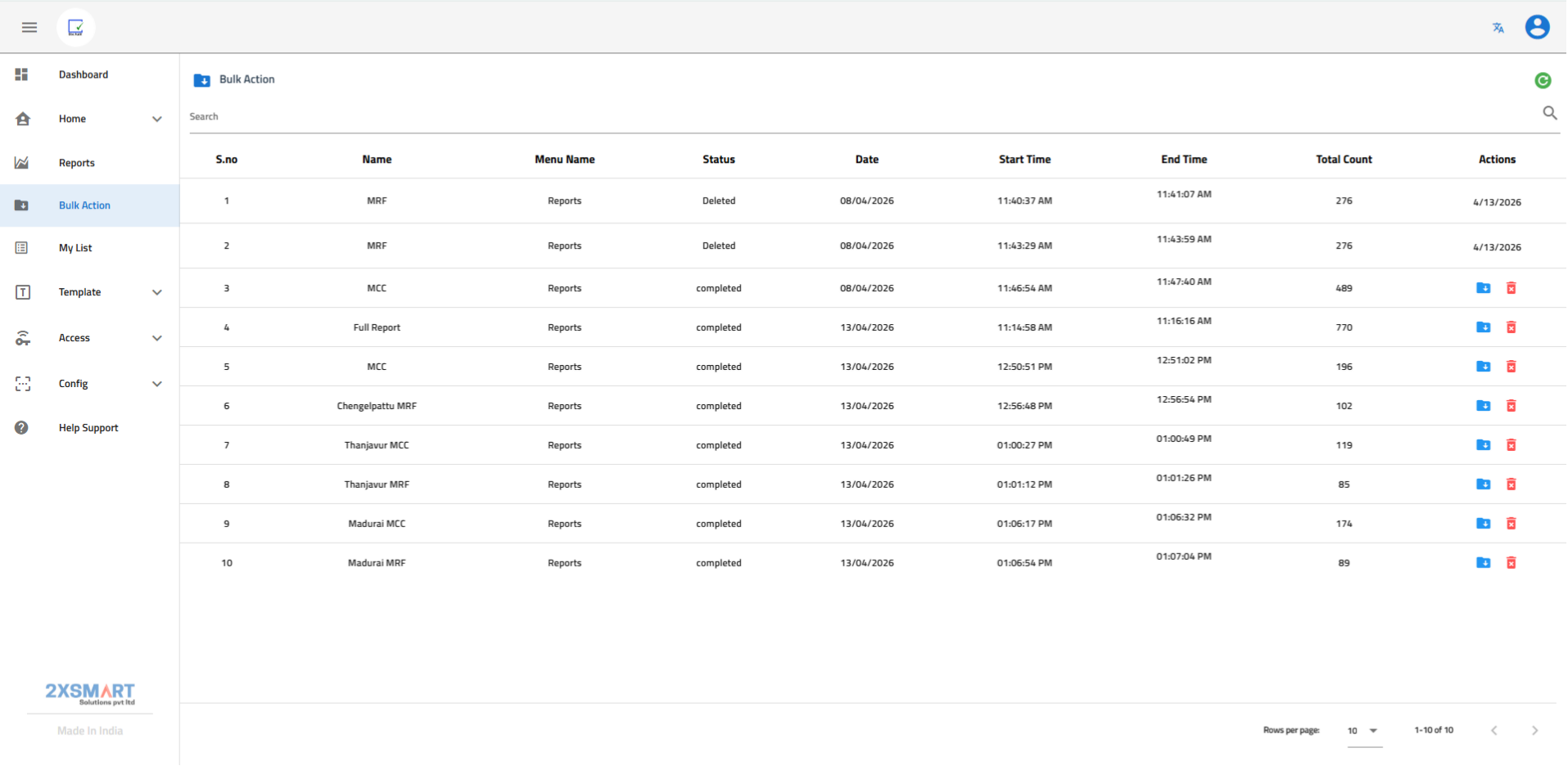Download the Thanjavur MRF bulk file
Screen dimensions: 1568x766
point(1483,484)
